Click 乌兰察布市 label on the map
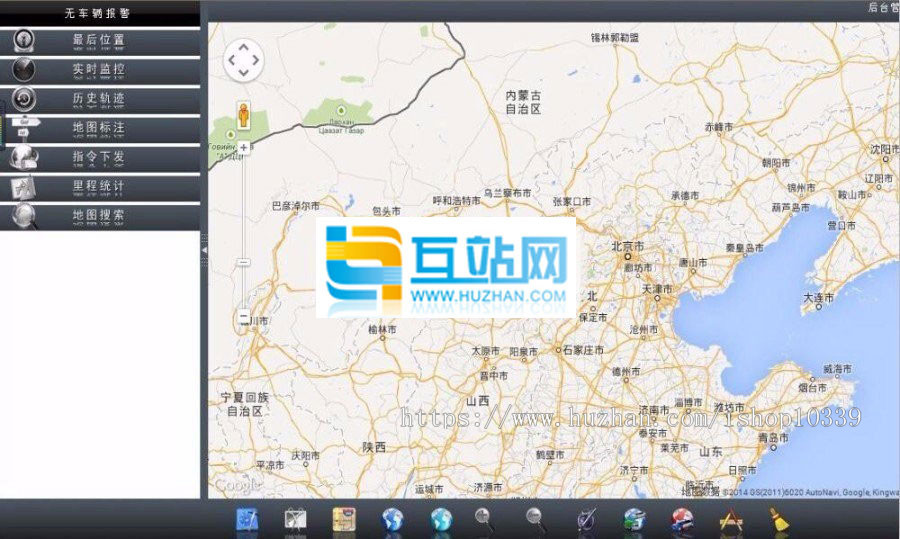 507,193
